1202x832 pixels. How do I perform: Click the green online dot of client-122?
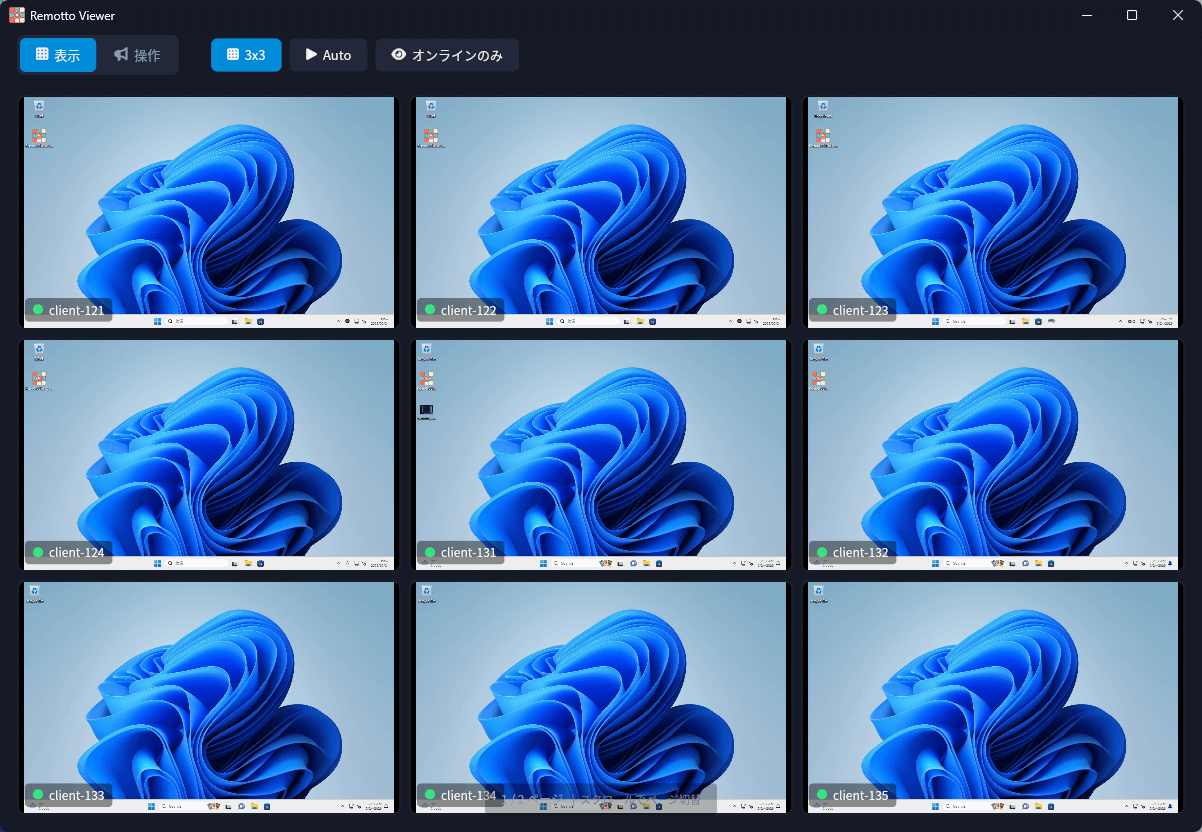[430, 310]
